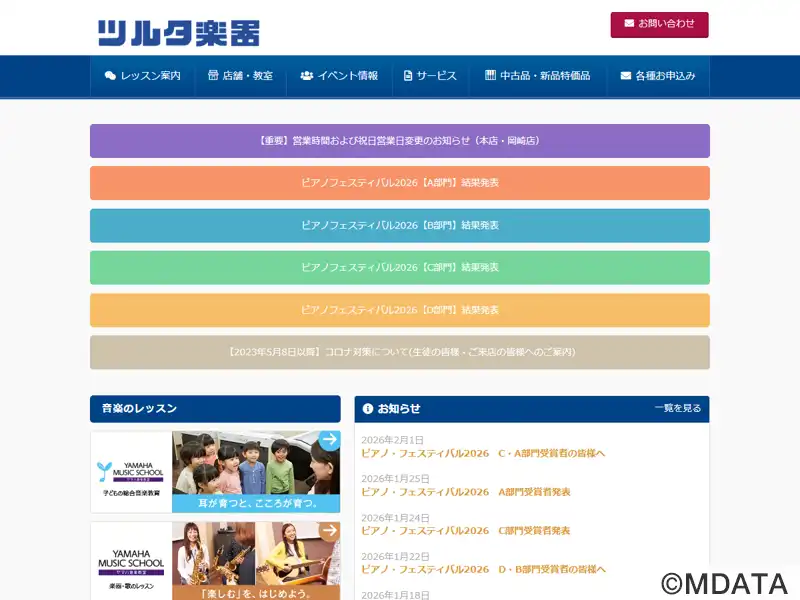
Task: Click the 耳が育つと、こころが育つ。 caption
Action: click(x=258, y=504)
